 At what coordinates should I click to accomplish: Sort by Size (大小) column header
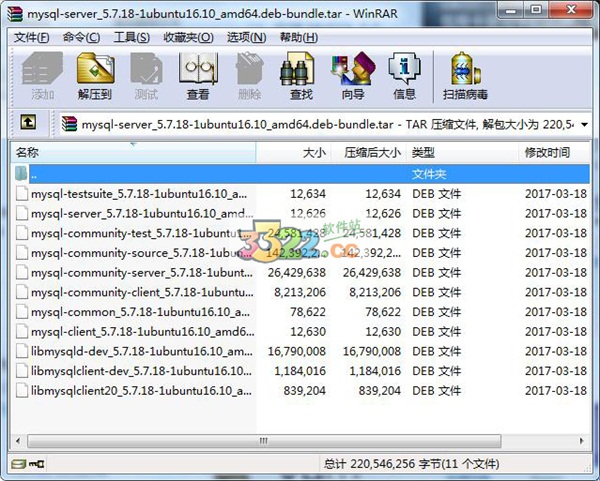tap(293, 153)
